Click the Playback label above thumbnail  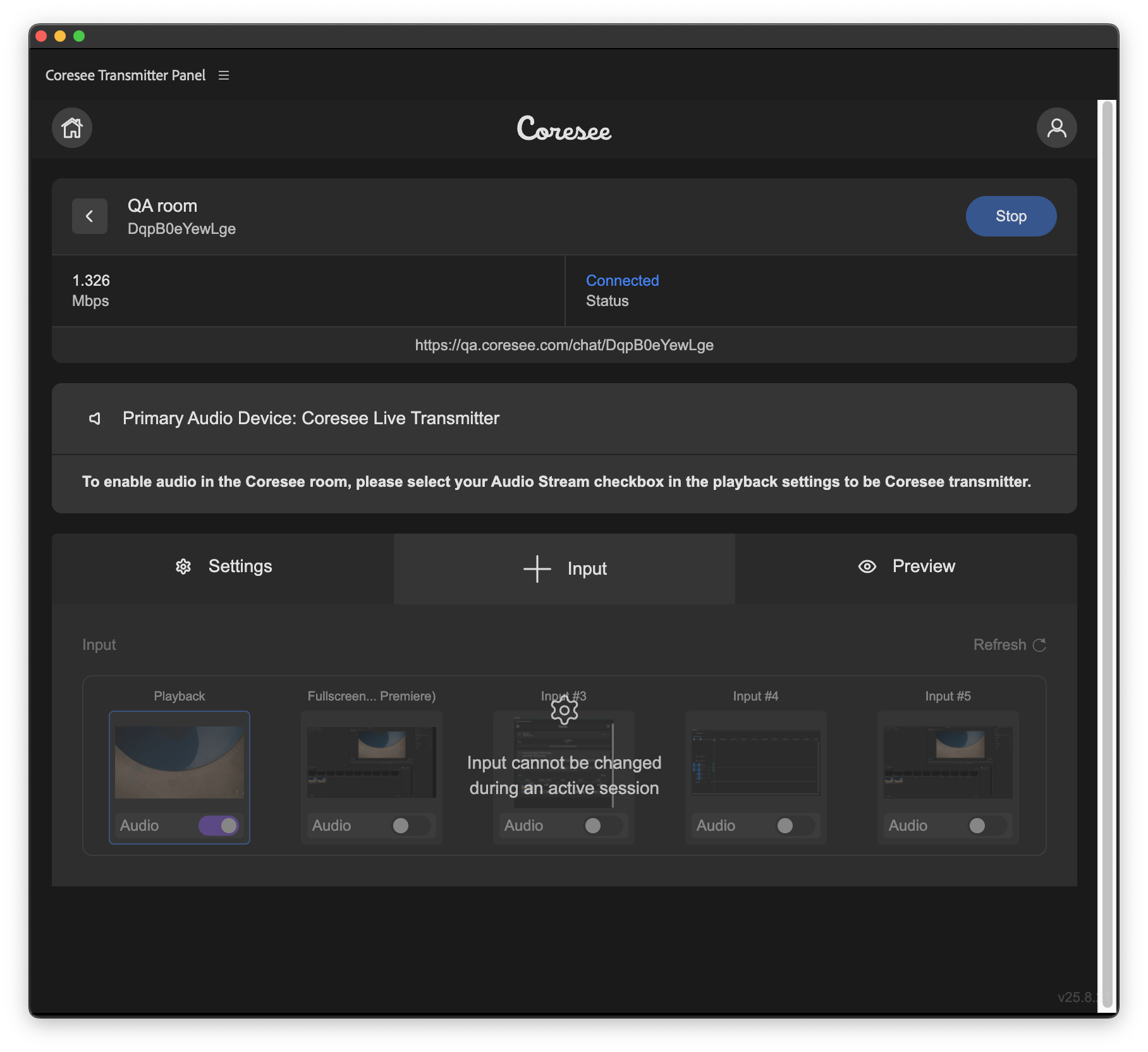coord(180,696)
